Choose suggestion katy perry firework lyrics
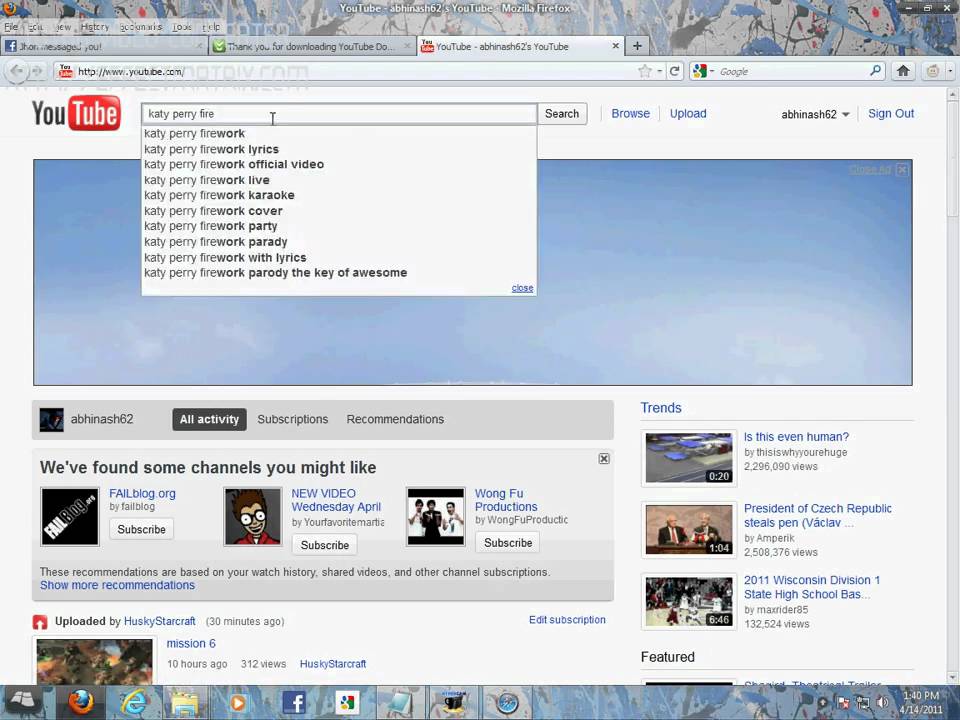This screenshot has width=960, height=720. (x=339, y=149)
